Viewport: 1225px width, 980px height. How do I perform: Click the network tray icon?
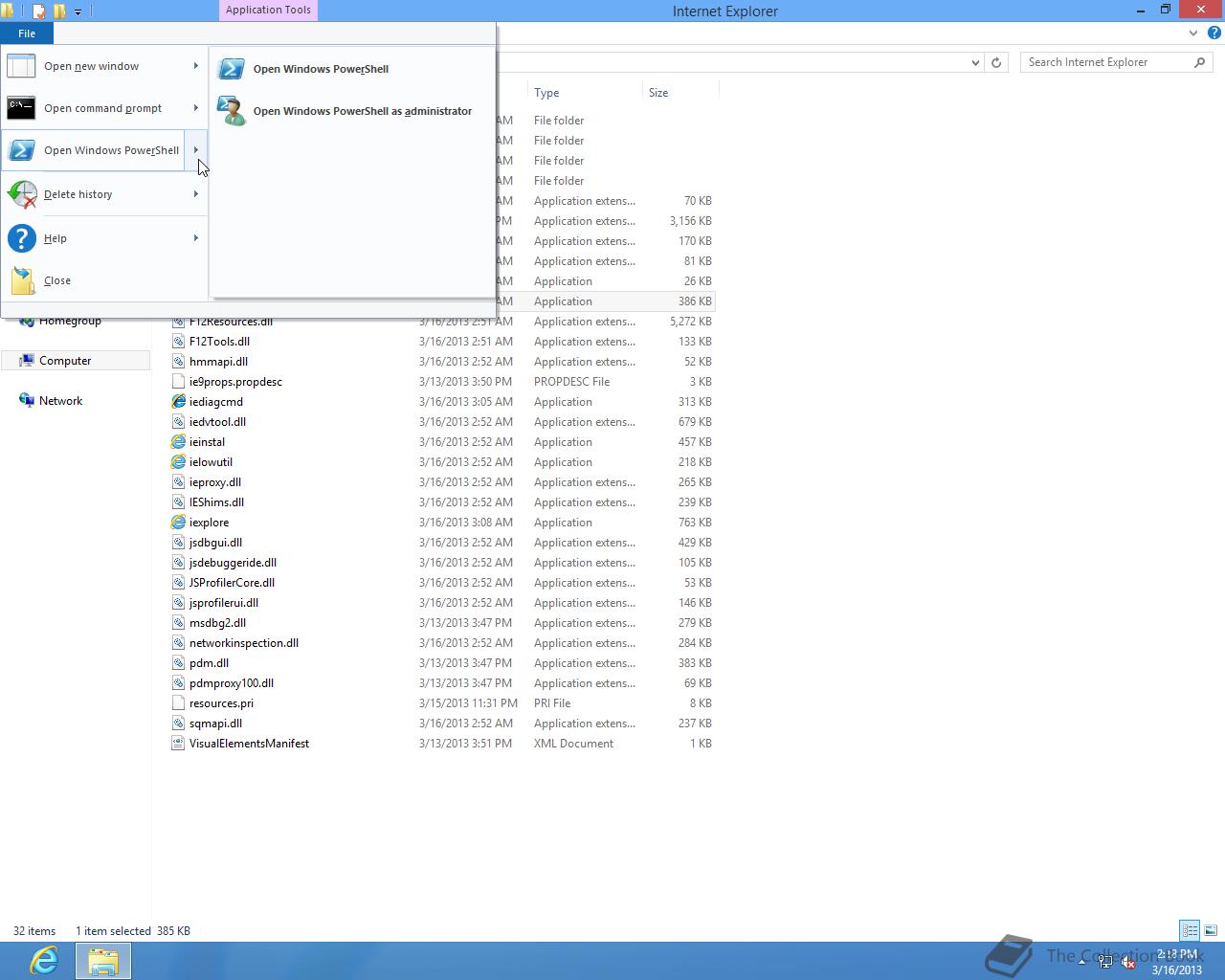click(1105, 963)
